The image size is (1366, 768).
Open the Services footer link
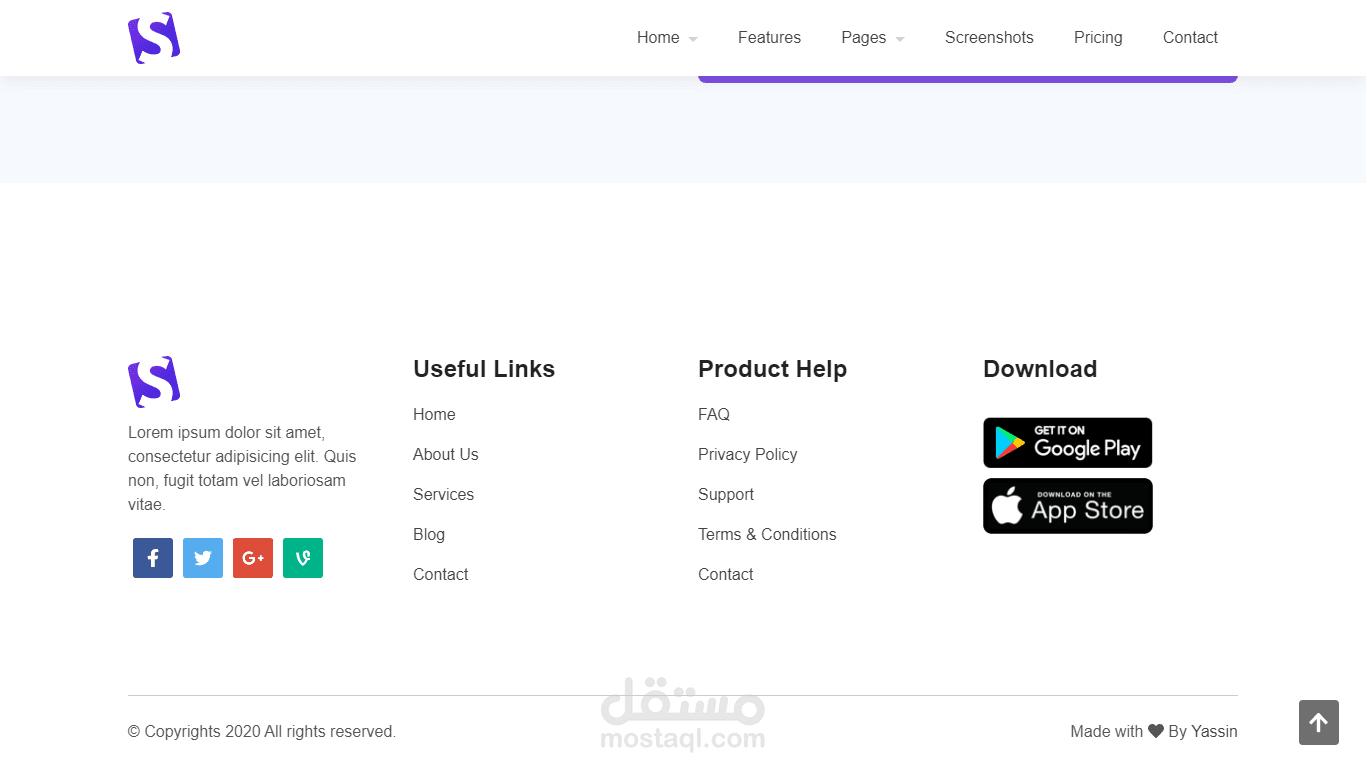[443, 494]
